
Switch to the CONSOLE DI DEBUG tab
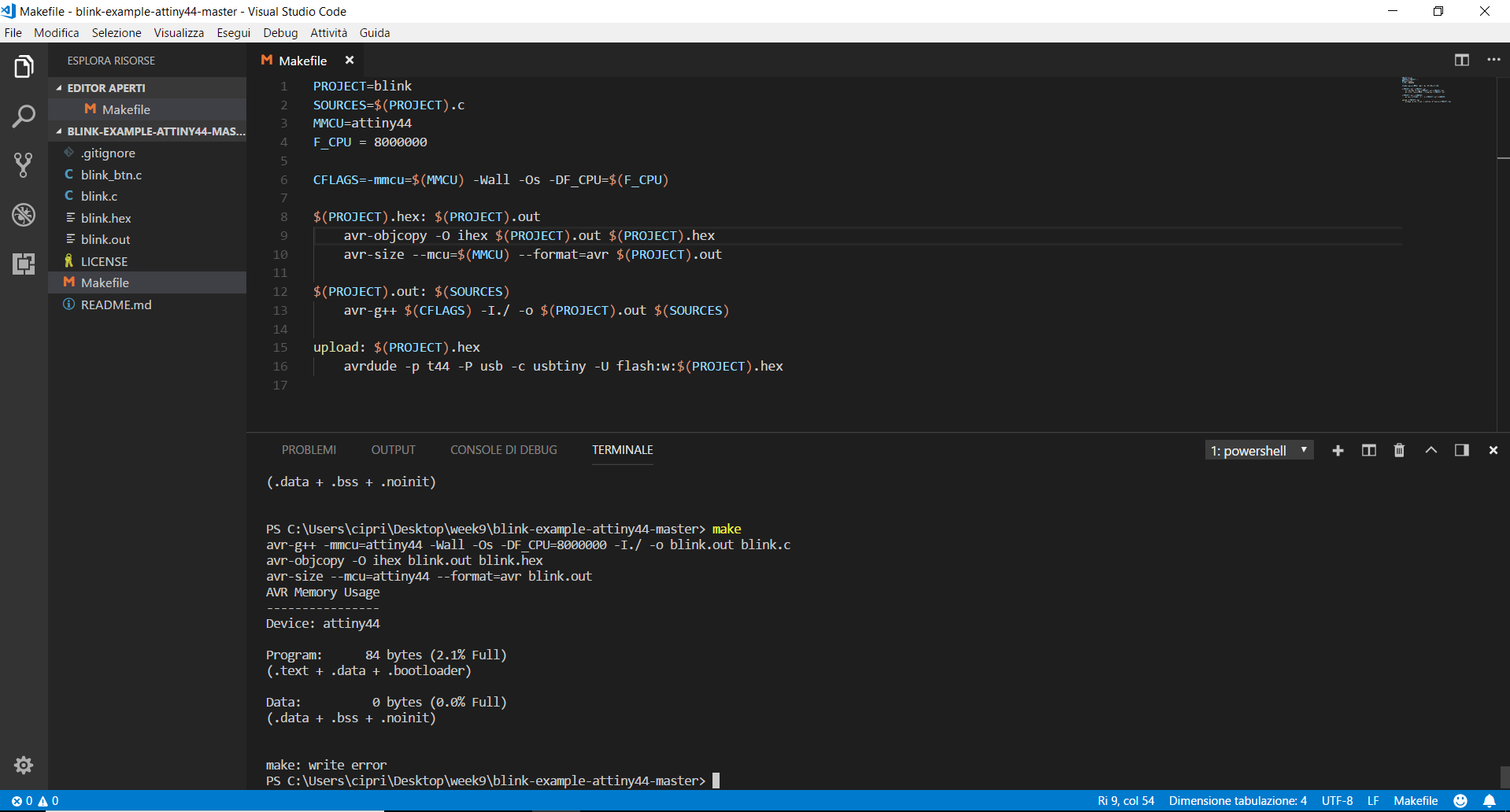click(504, 450)
